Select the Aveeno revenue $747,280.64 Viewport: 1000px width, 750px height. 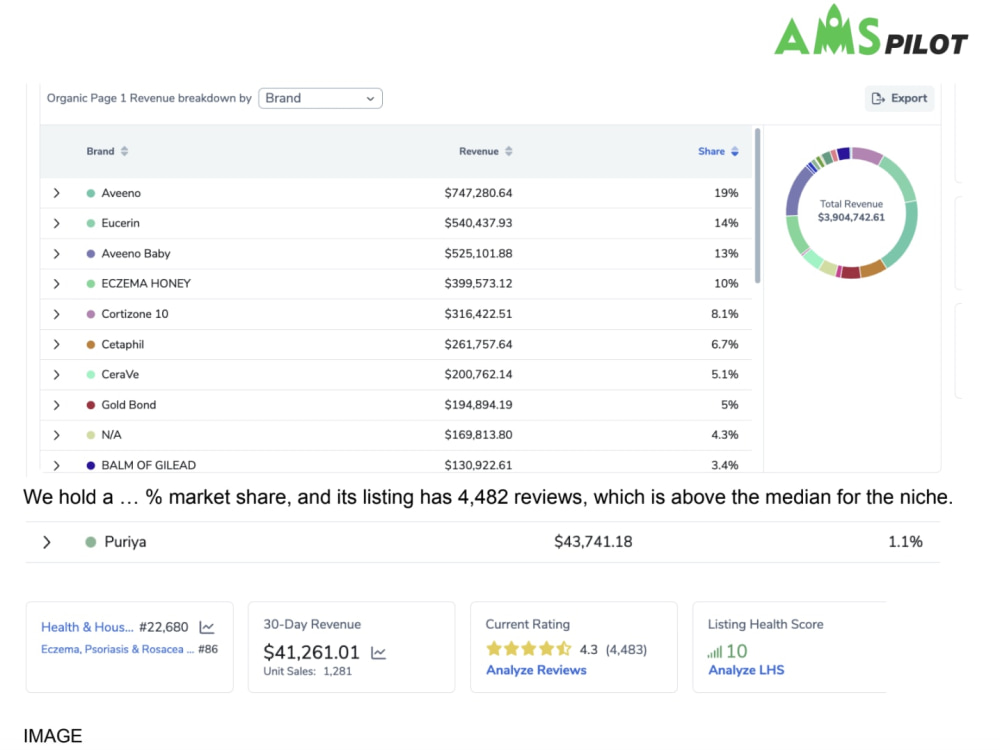pyautogui.click(x=478, y=193)
